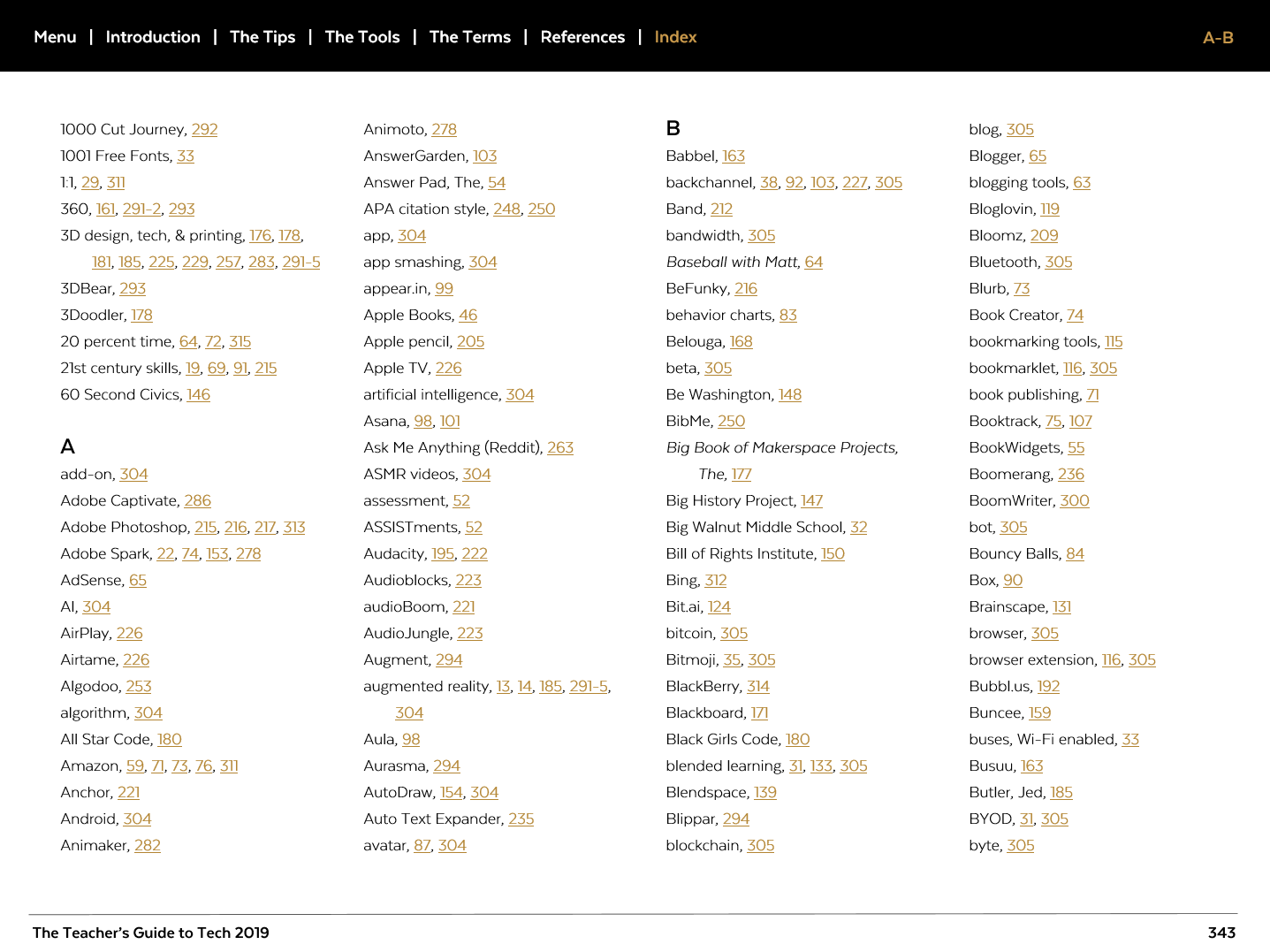The width and height of the screenshot is (1270, 952).
Task: Open page 115 for bookmarking tools
Action: pyautogui.click(x=1114, y=341)
